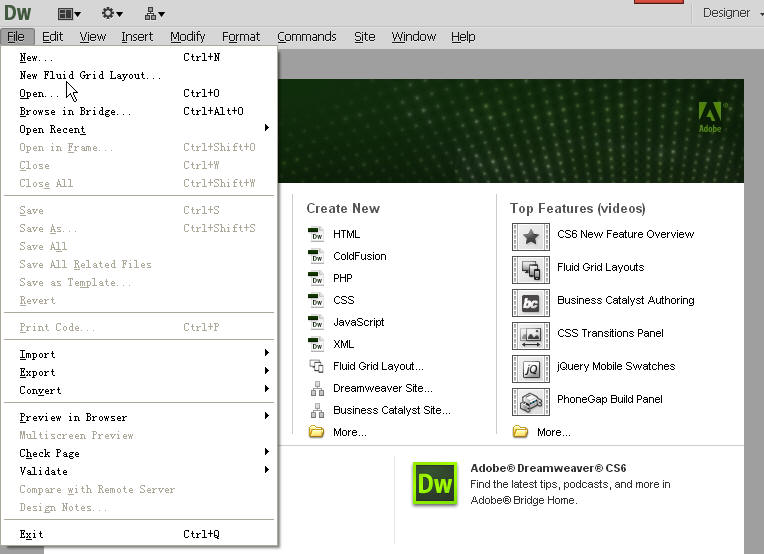Click the CSS file icon under Create New
This screenshot has height=554, width=764.
(x=316, y=300)
